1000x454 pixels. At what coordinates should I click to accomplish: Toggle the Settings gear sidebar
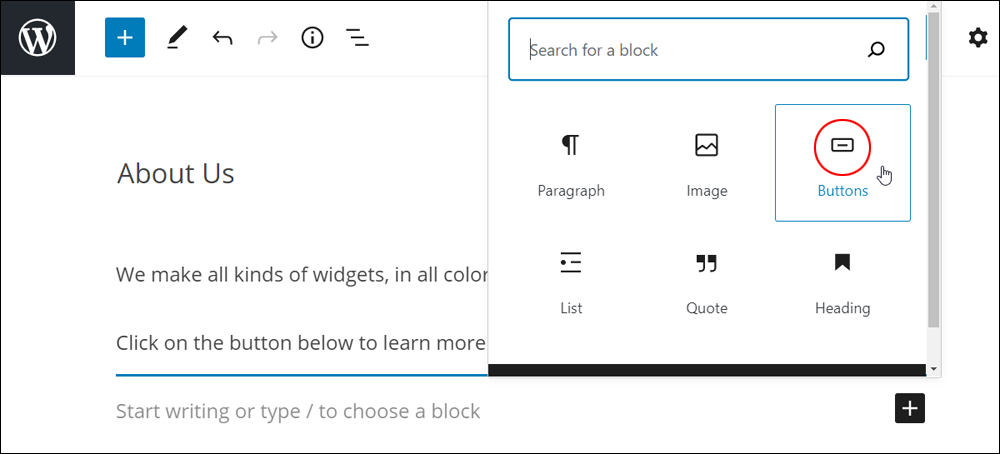pos(978,38)
